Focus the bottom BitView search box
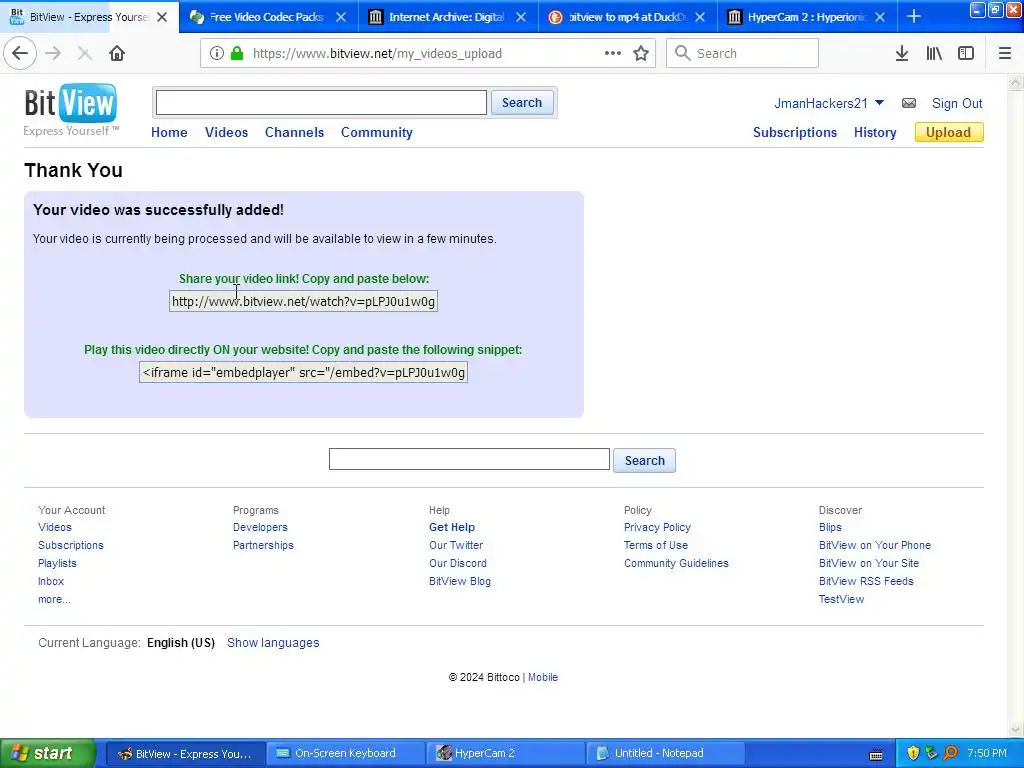The width and height of the screenshot is (1024, 768). point(469,459)
